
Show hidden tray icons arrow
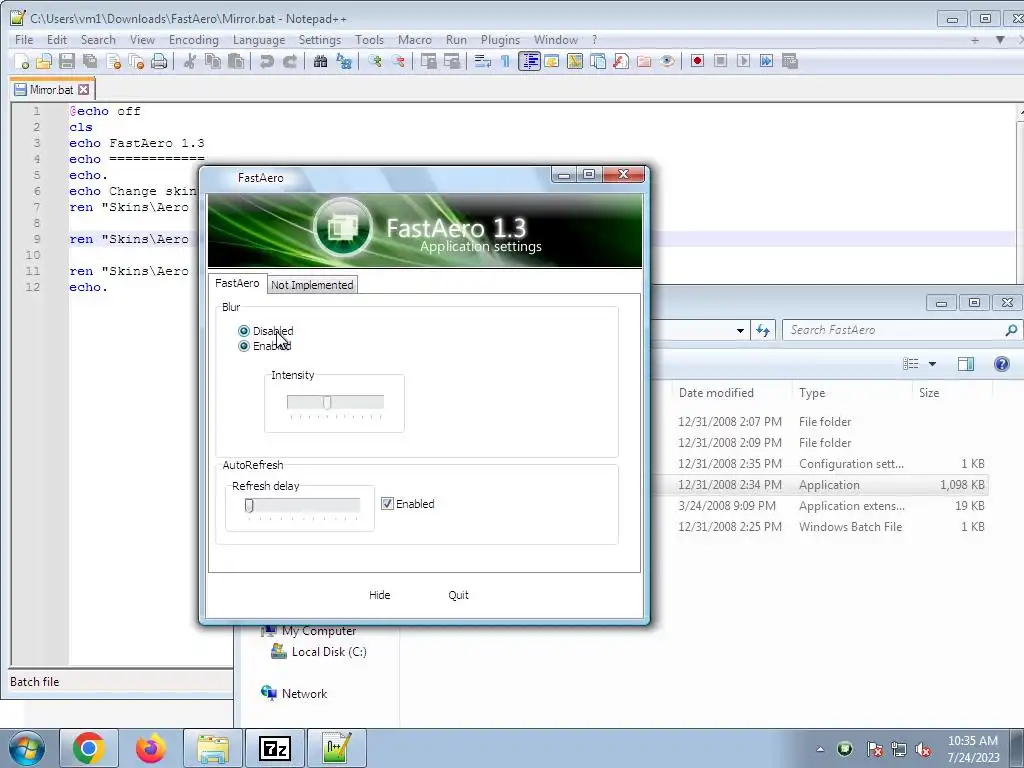(820, 749)
